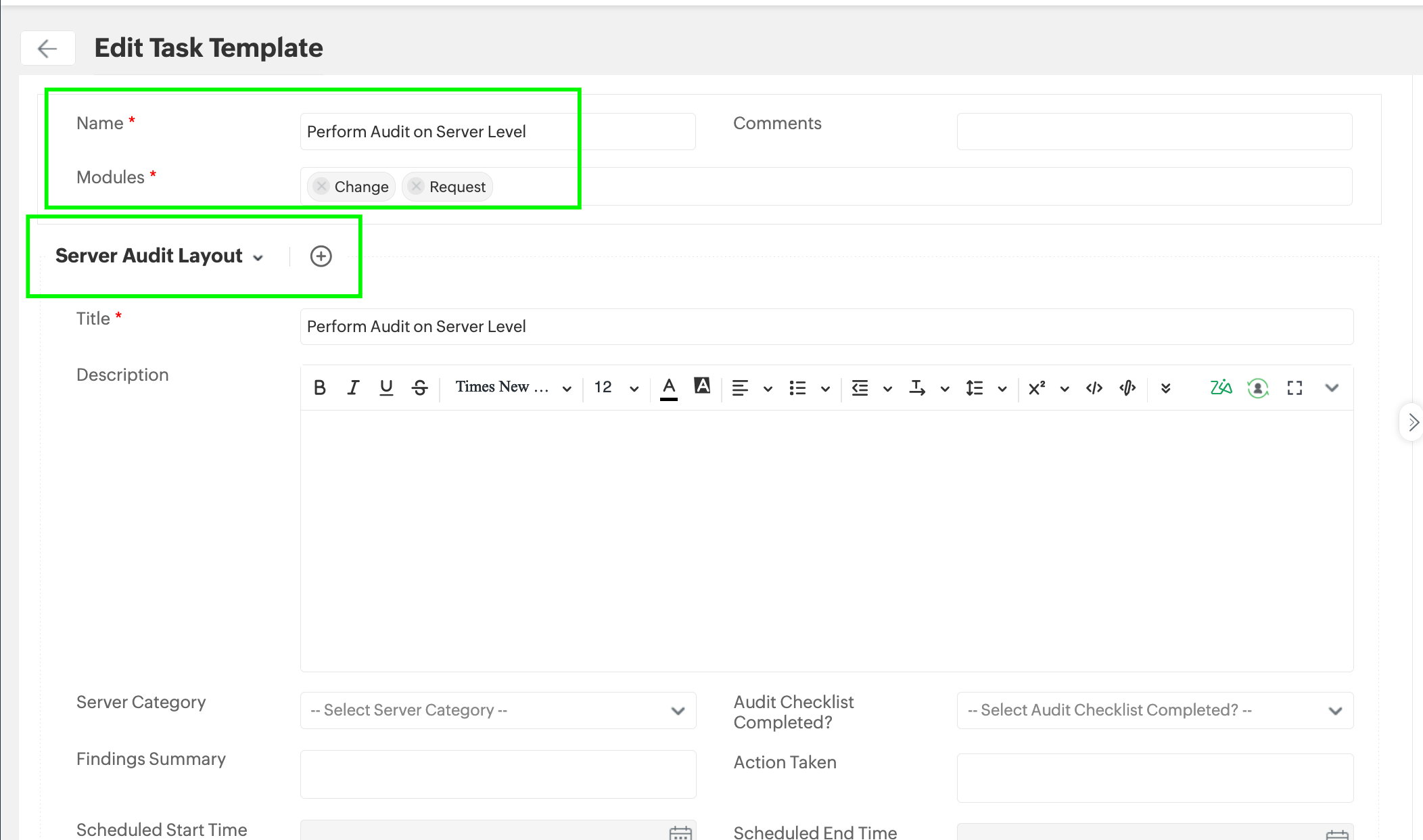This screenshot has width=1423, height=840.
Task: Expand the right side panel arrow
Action: (x=1412, y=423)
